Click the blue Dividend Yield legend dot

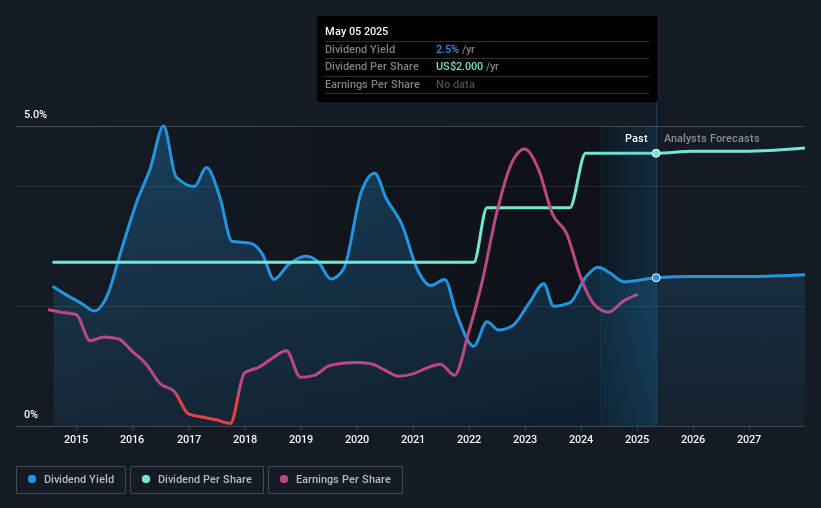(32, 479)
